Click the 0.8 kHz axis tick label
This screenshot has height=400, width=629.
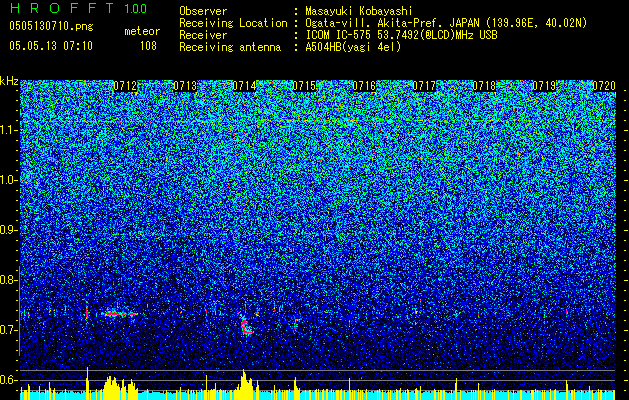pos(8,280)
